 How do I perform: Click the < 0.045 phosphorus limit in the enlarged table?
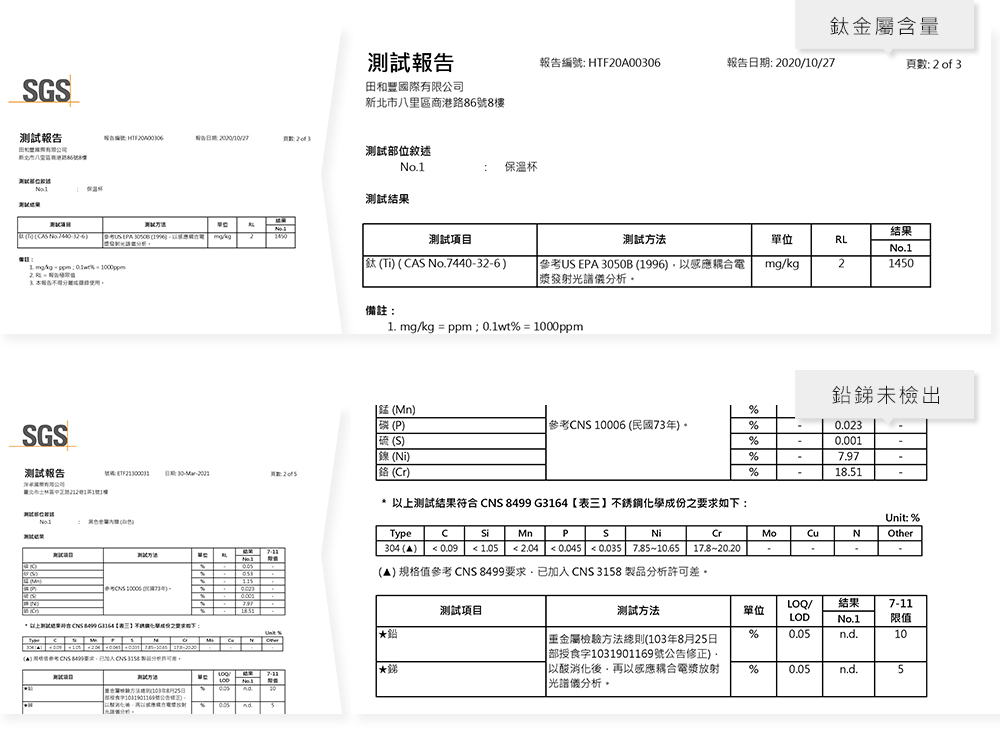566,548
